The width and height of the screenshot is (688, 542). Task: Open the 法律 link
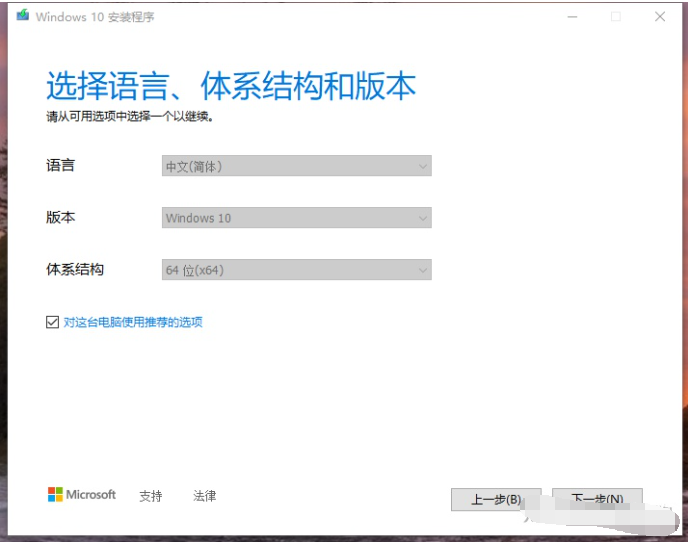[204, 495]
